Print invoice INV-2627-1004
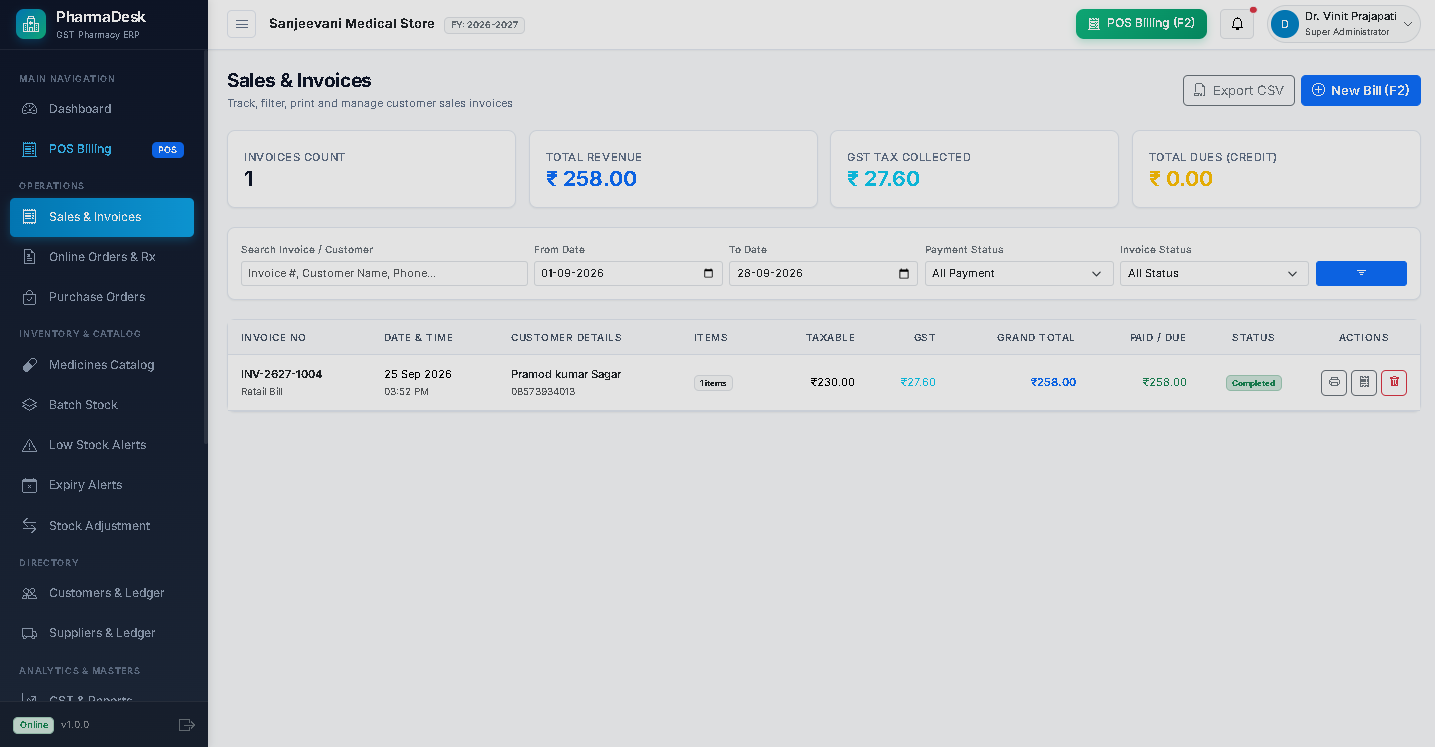Image resolution: width=1435 pixels, height=747 pixels. (1333, 382)
